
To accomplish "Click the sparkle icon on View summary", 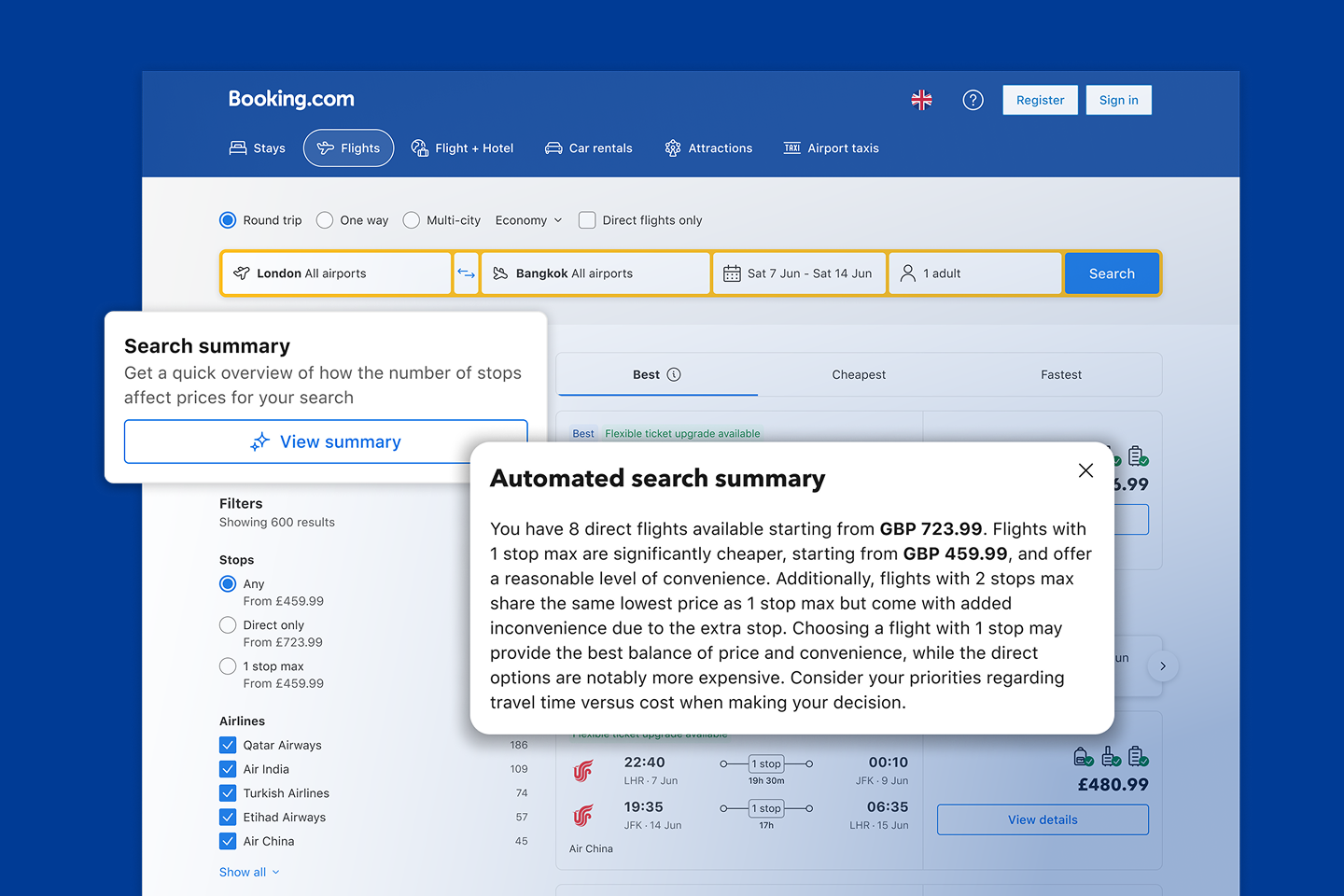I will coord(259,441).
